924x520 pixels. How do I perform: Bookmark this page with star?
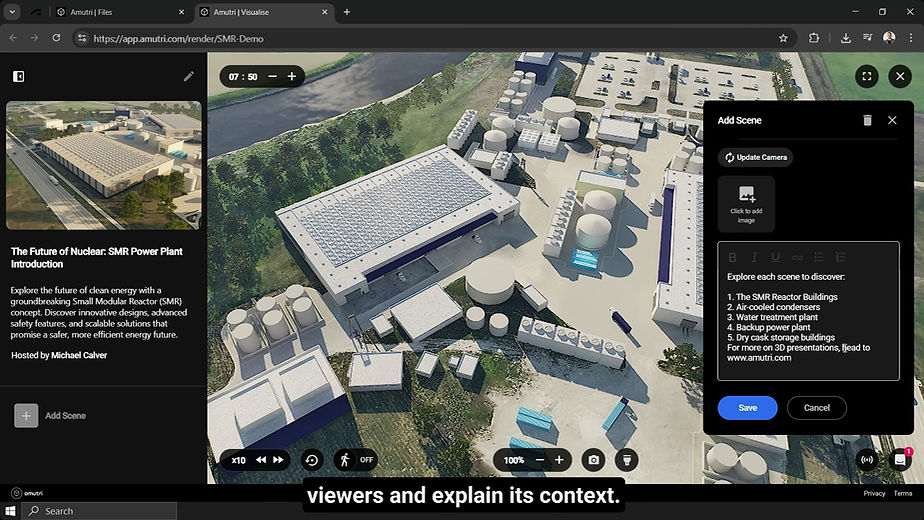click(783, 38)
